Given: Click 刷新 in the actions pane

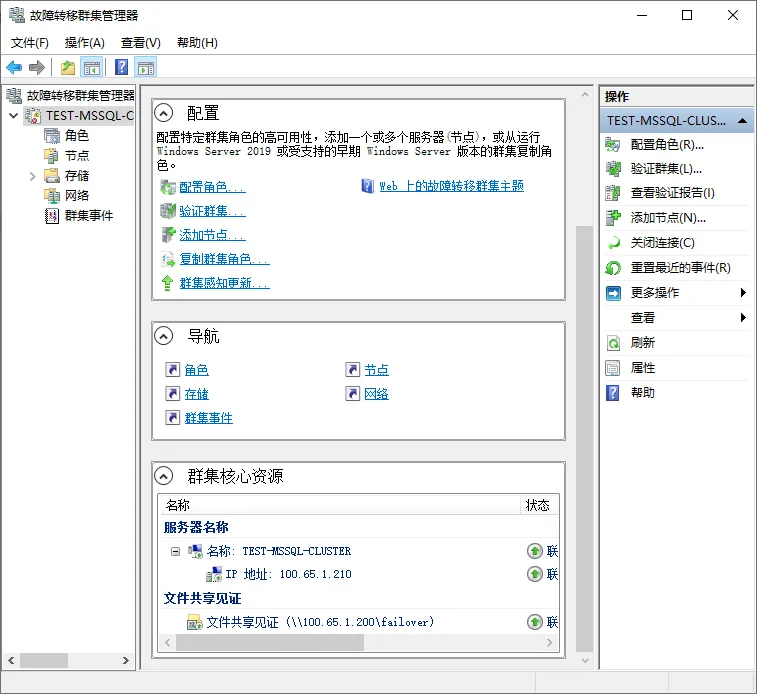Looking at the screenshot, I should click(x=643, y=343).
